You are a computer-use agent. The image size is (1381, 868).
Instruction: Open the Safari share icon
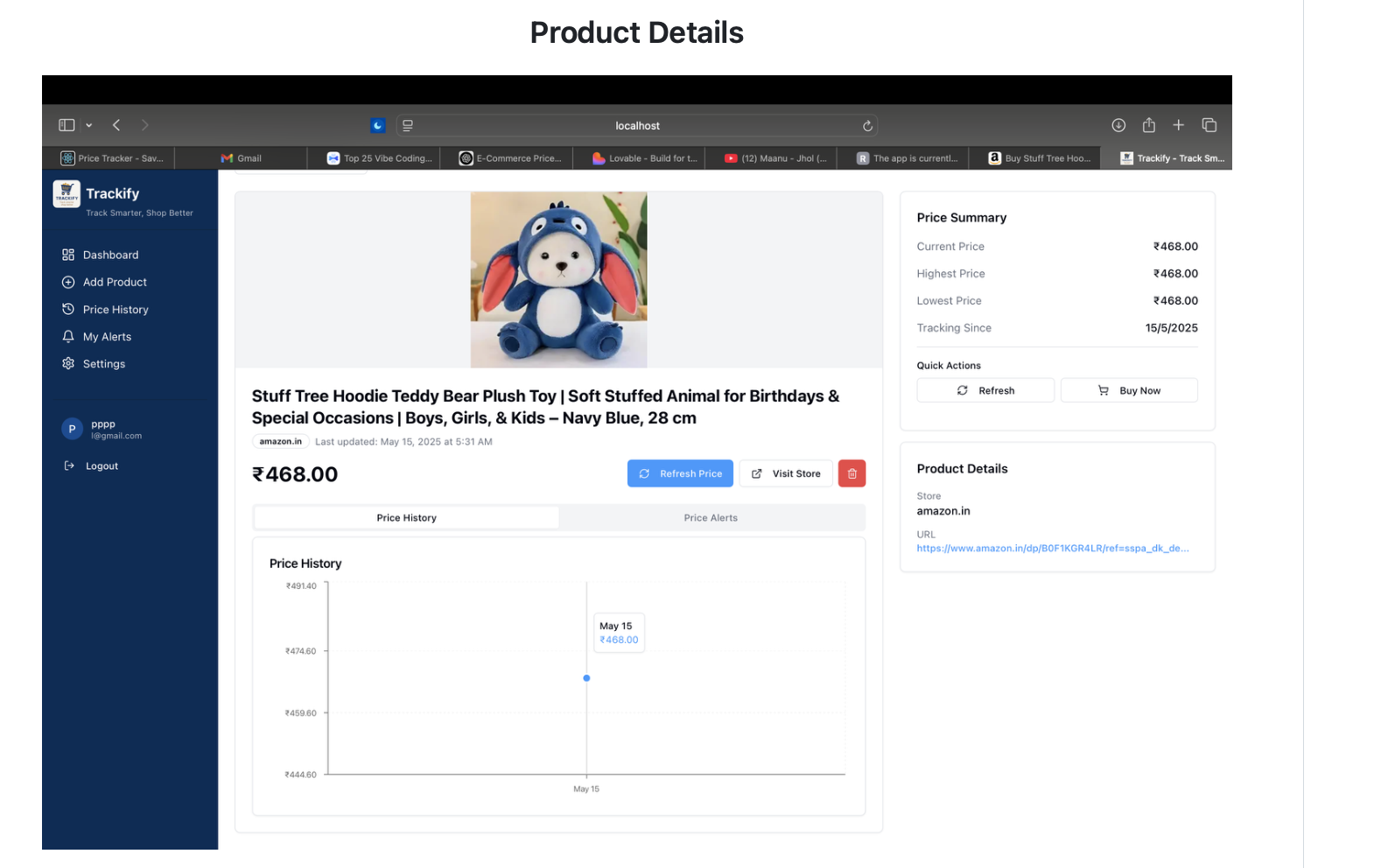point(1149,125)
